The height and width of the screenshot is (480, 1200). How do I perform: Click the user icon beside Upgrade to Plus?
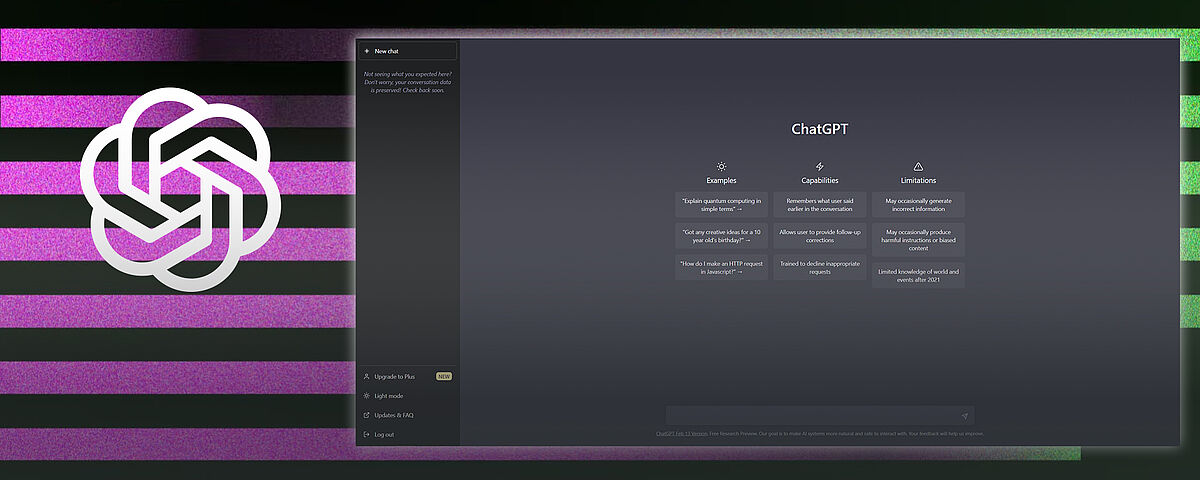pyautogui.click(x=367, y=377)
